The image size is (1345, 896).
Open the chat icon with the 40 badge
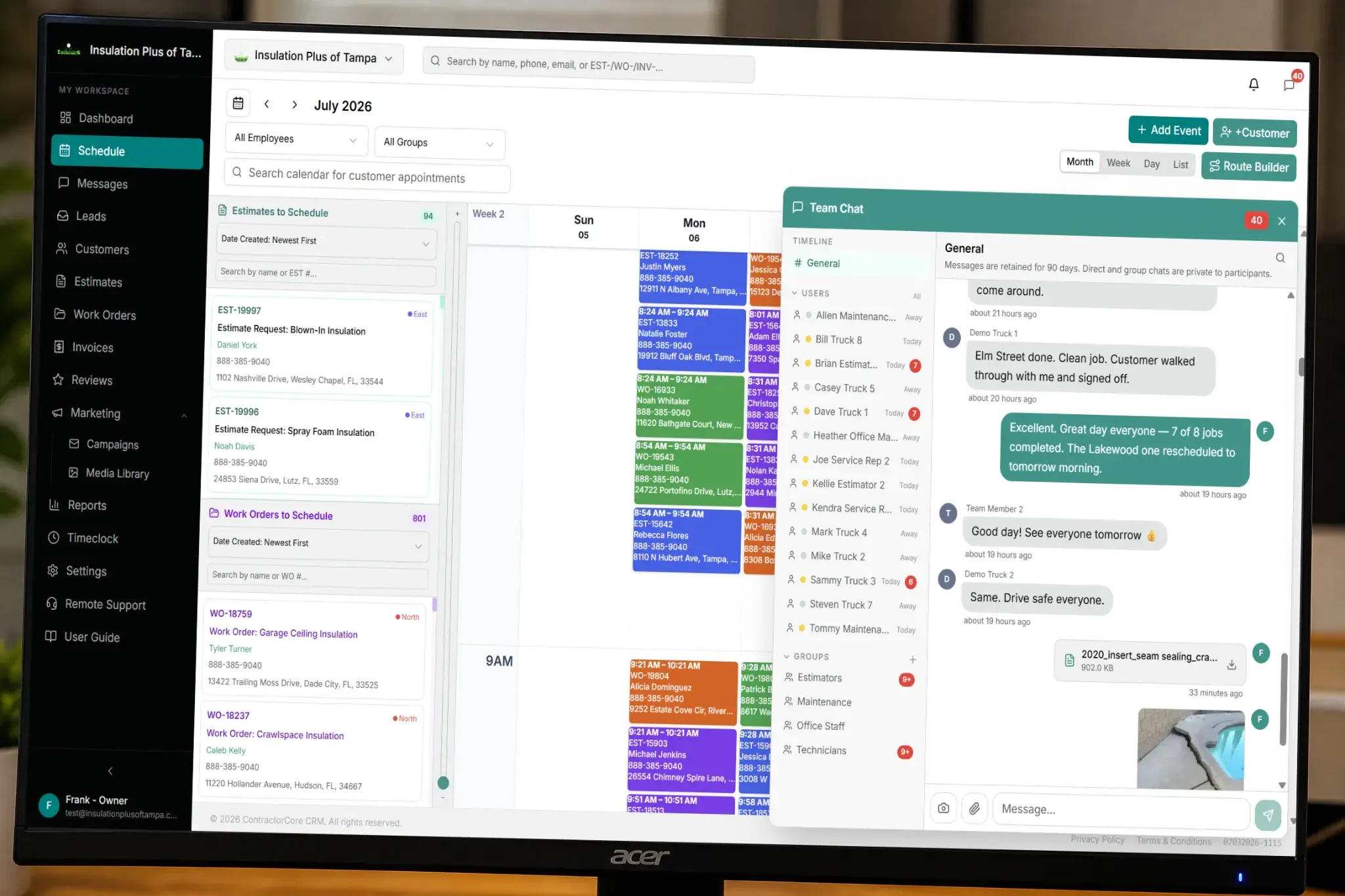click(1289, 84)
